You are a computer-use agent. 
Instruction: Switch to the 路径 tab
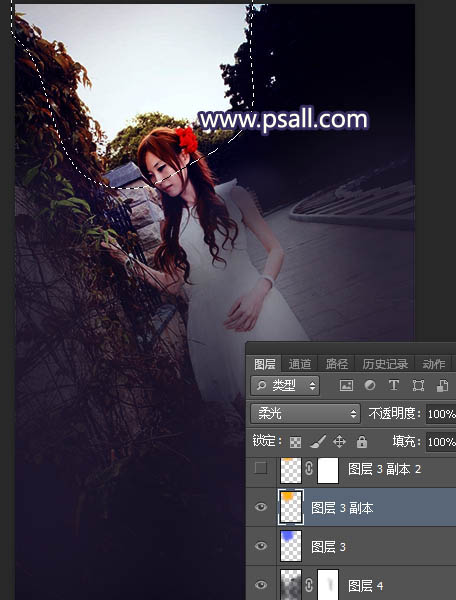coord(337,364)
